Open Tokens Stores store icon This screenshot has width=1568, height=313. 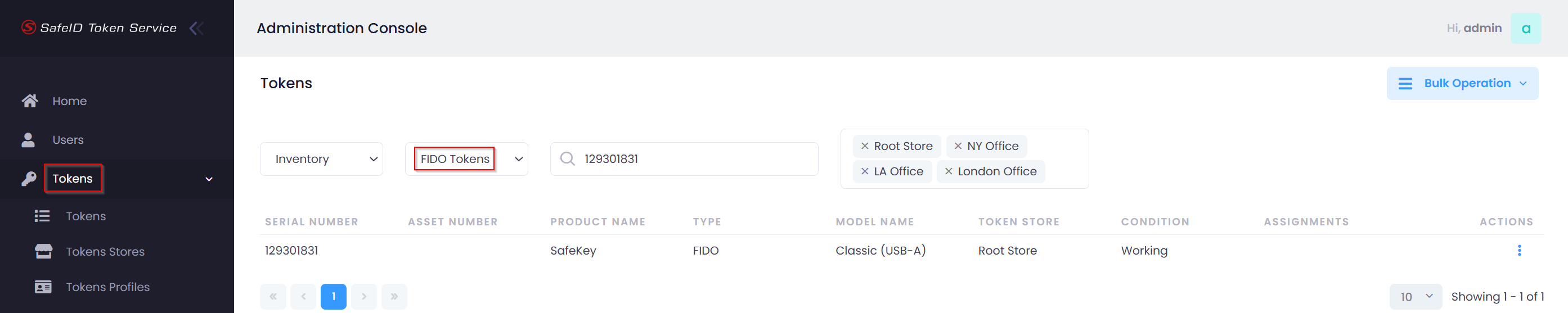[x=43, y=252]
